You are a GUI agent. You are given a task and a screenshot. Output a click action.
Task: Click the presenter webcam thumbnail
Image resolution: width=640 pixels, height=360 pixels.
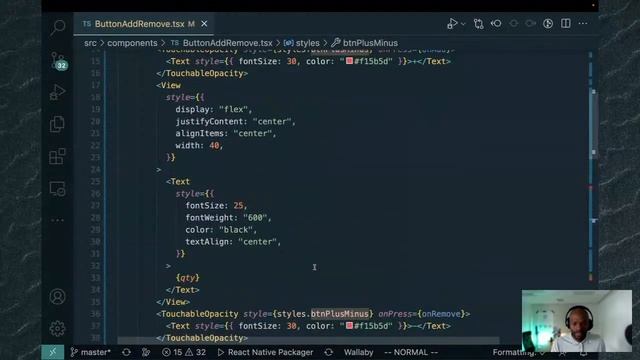[x=577, y=321]
